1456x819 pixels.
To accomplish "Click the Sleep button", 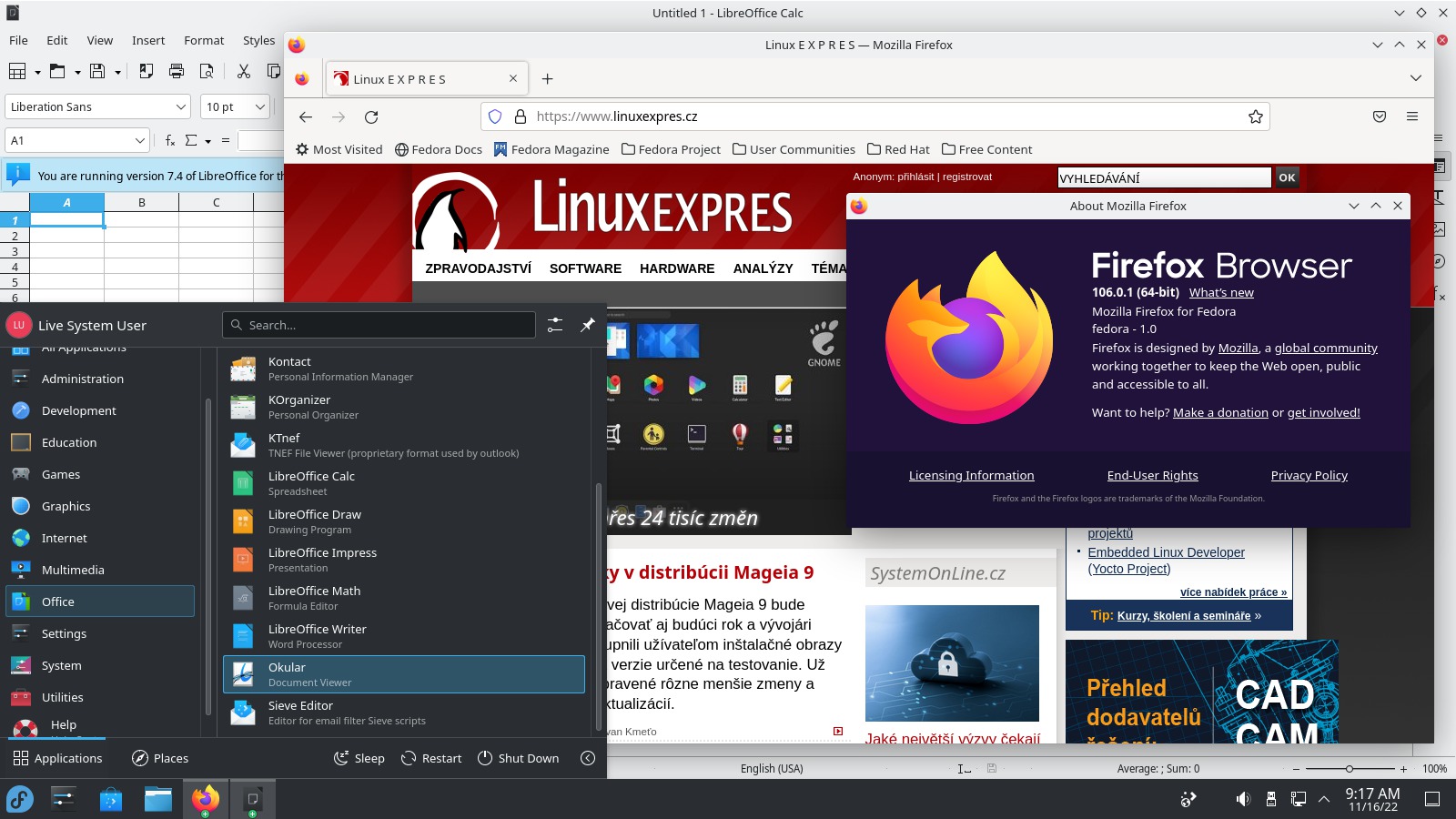I will pyautogui.click(x=359, y=758).
